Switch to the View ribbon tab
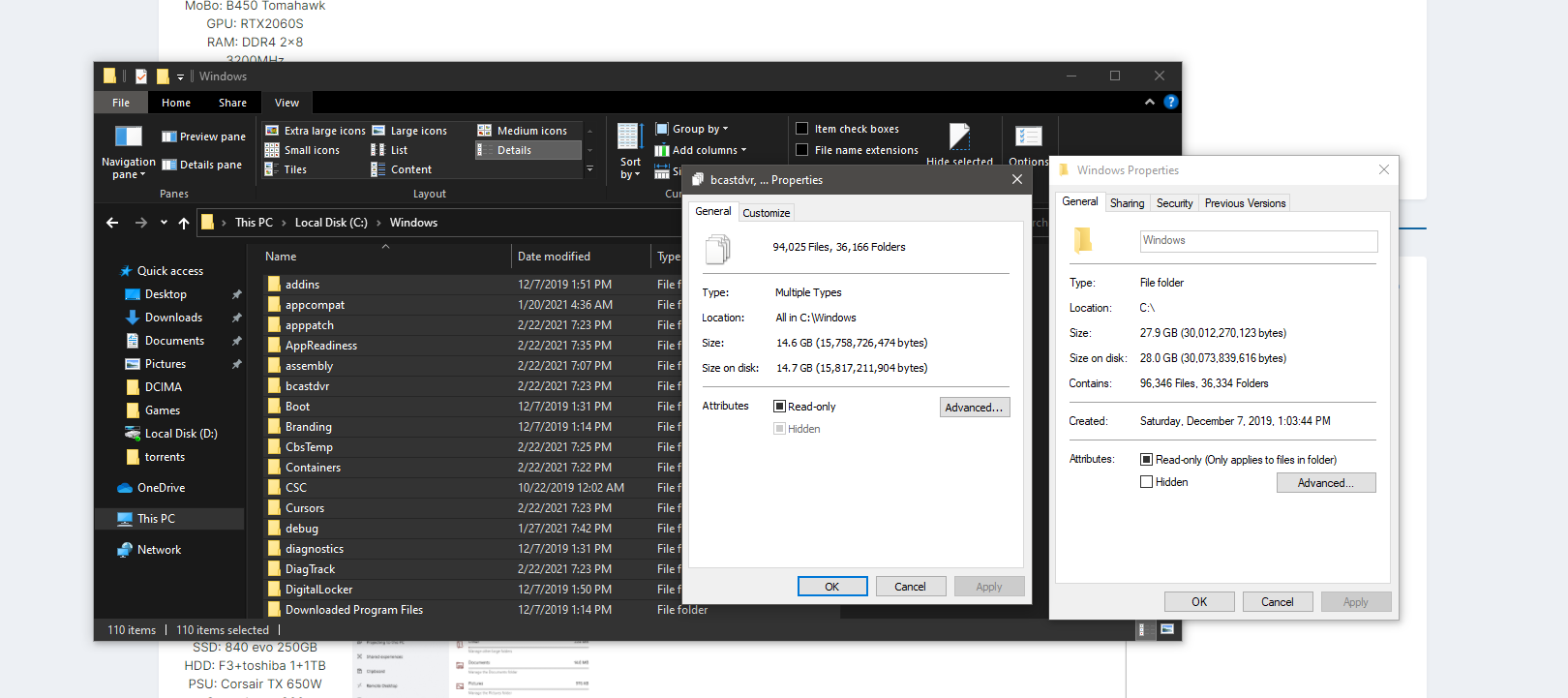The height and width of the screenshot is (698, 1568). (x=287, y=103)
